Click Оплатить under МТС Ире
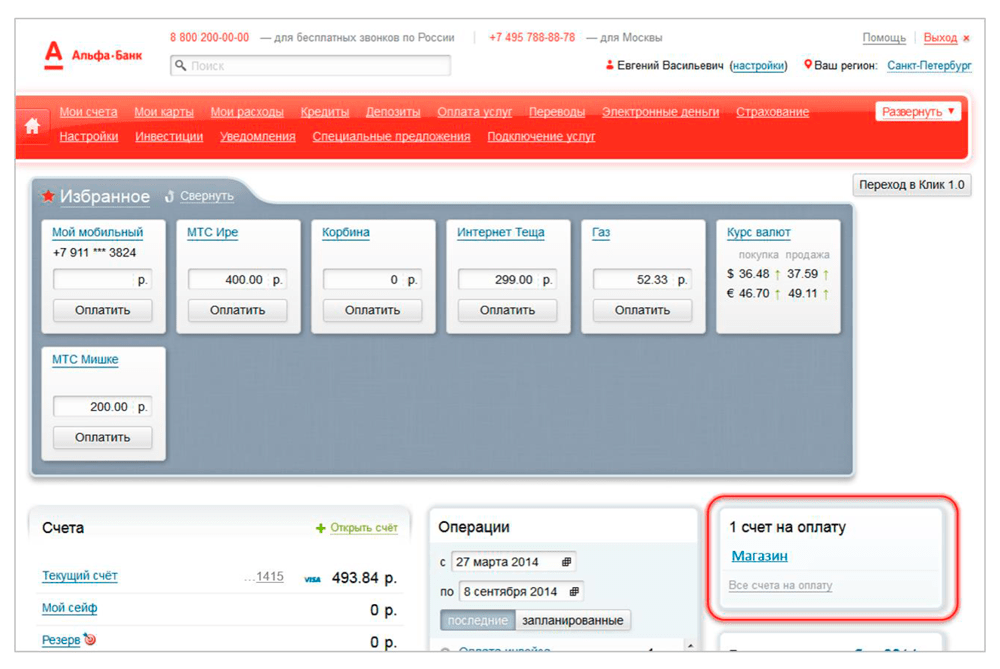This screenshot has height=669, width=1000. tap(237, 310)
